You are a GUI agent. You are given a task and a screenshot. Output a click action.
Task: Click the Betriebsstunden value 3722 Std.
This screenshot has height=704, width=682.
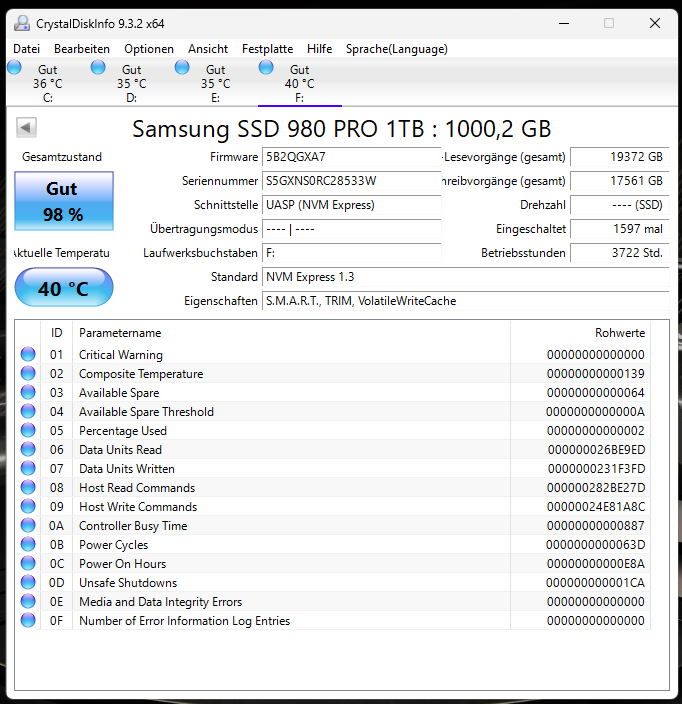coord(620,253)
